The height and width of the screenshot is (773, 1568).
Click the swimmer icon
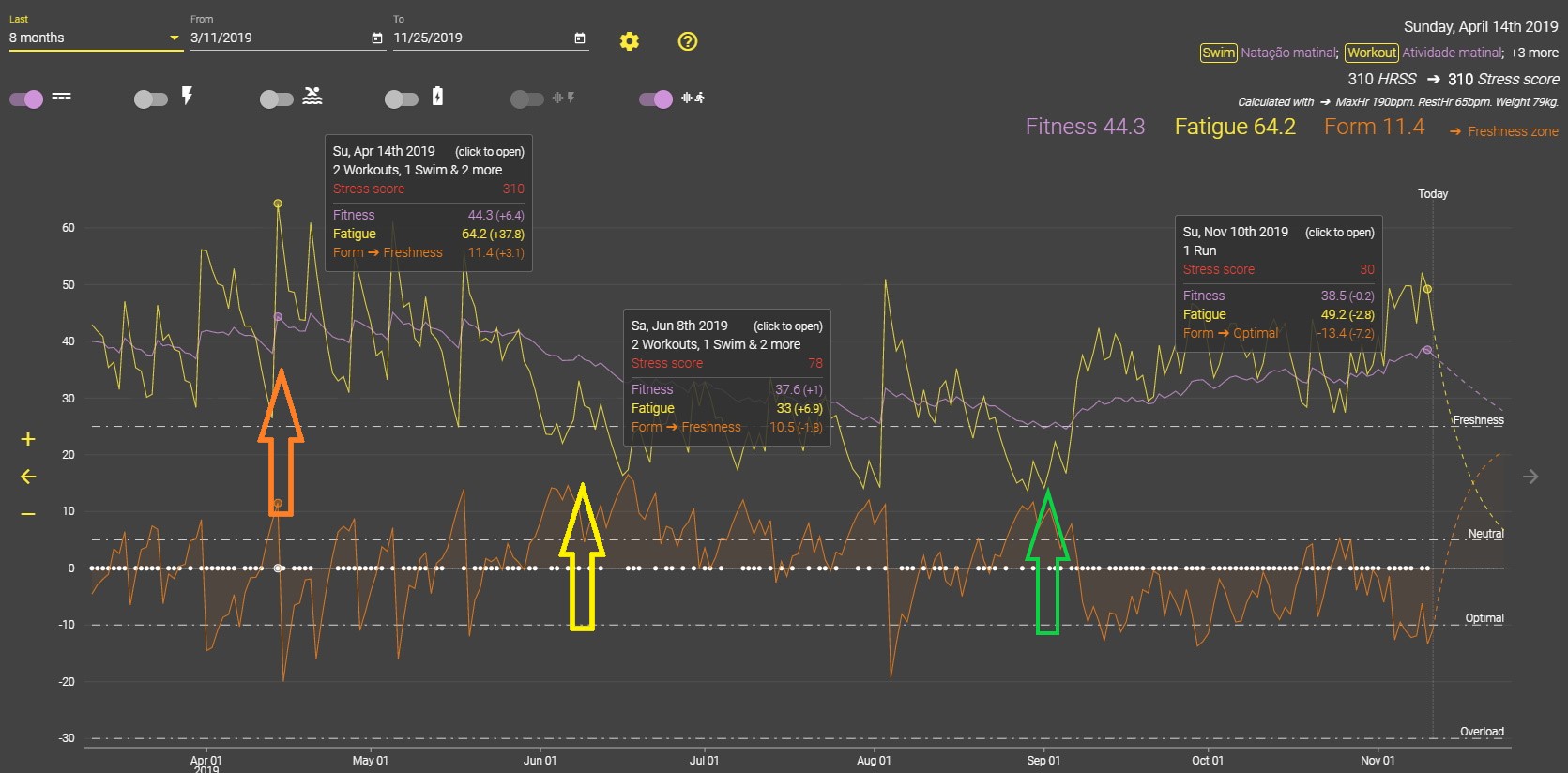tap(312, 96)
